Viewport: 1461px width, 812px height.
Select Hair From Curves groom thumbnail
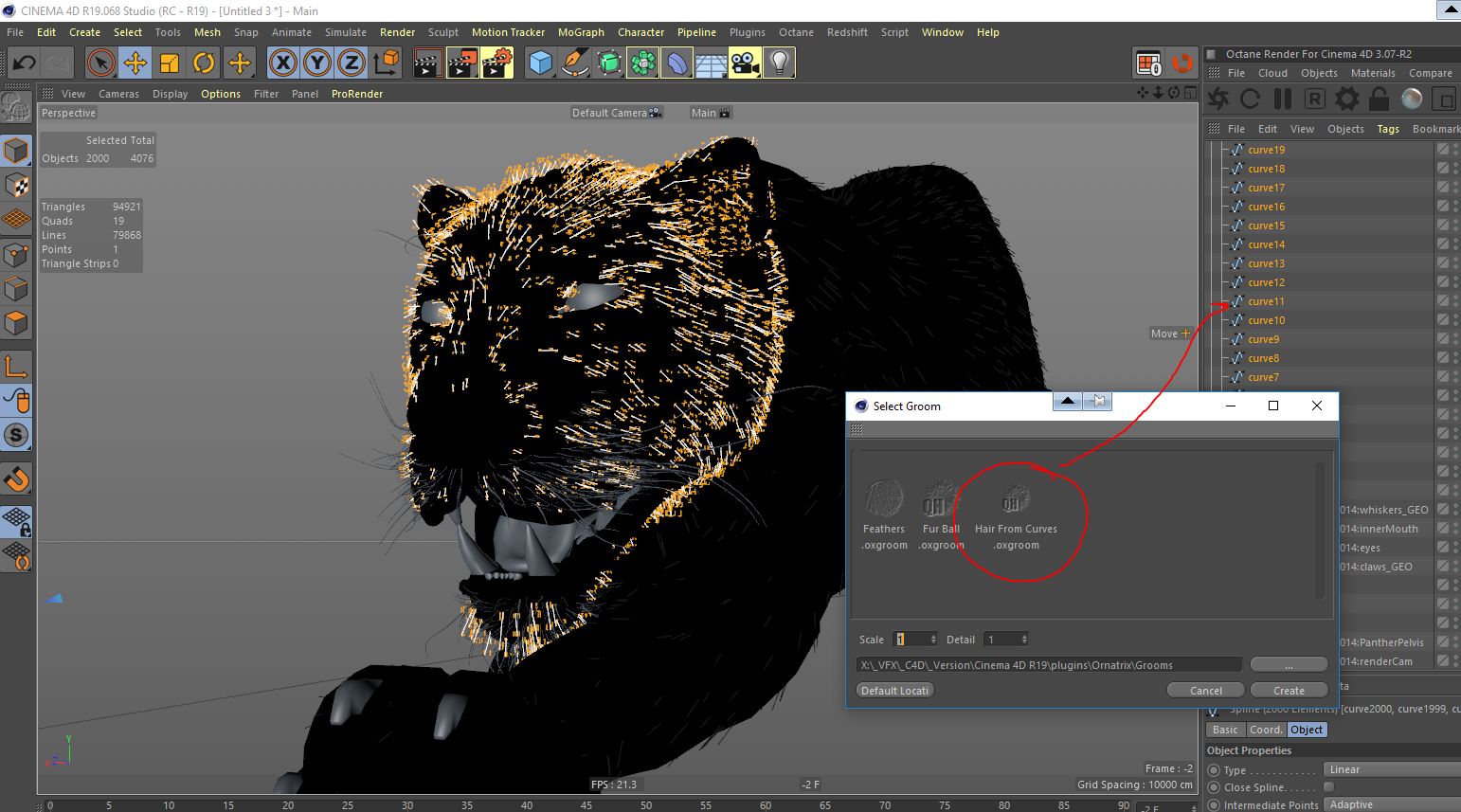click(1016, 502)
